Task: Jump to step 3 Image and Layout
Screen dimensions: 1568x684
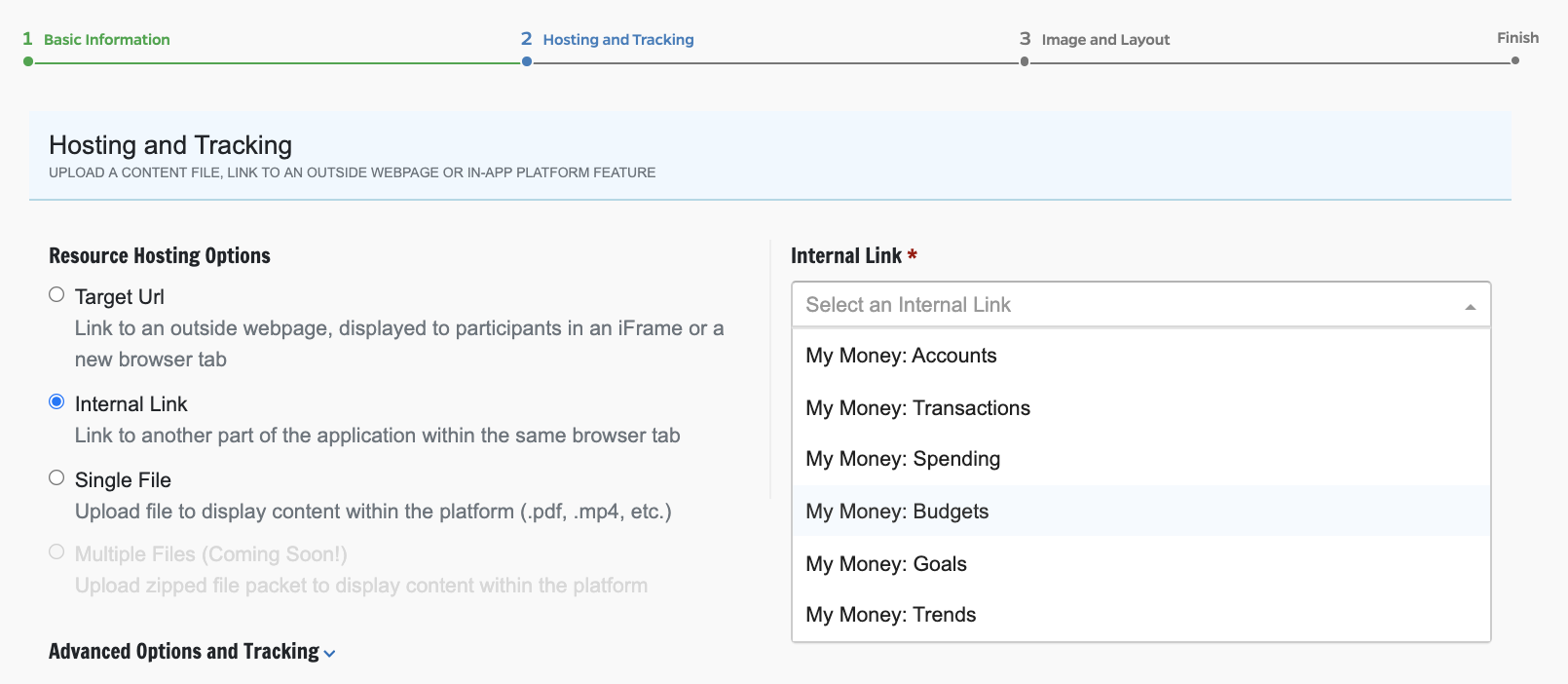Action: pyautogui.click(x=1104, y=40)
